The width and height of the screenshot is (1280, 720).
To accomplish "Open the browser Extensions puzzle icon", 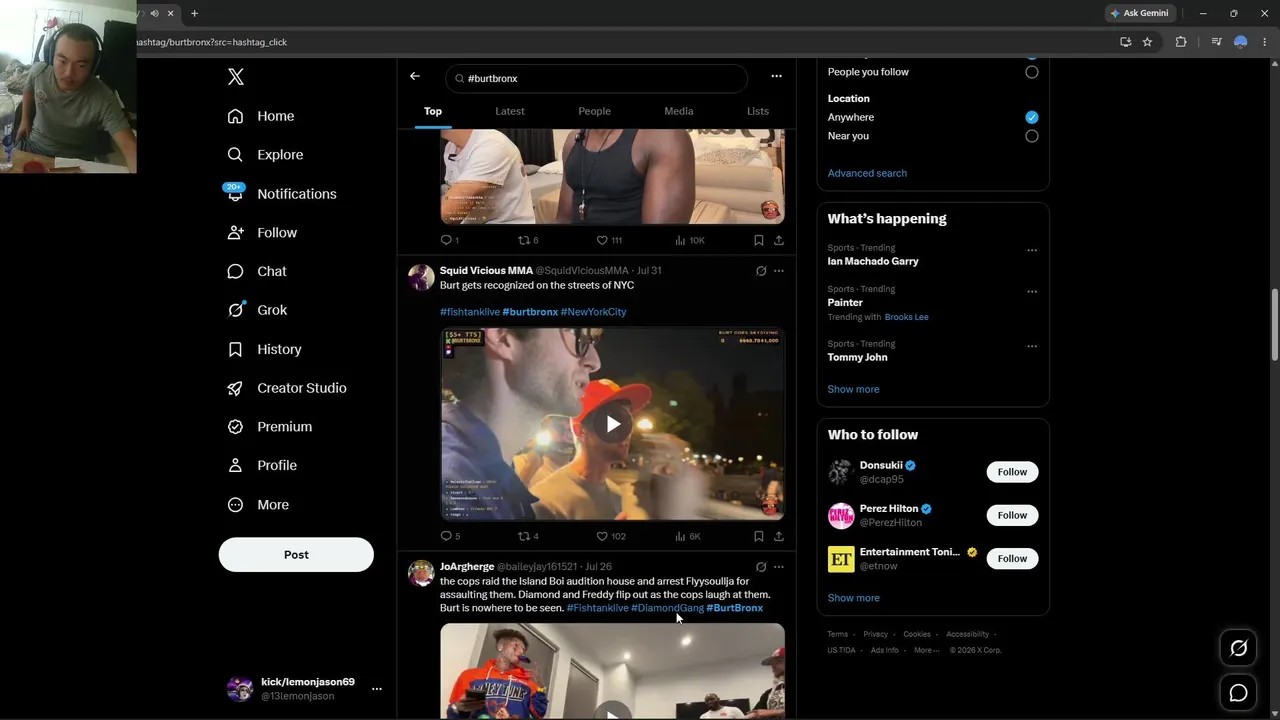I will 1181,42.
